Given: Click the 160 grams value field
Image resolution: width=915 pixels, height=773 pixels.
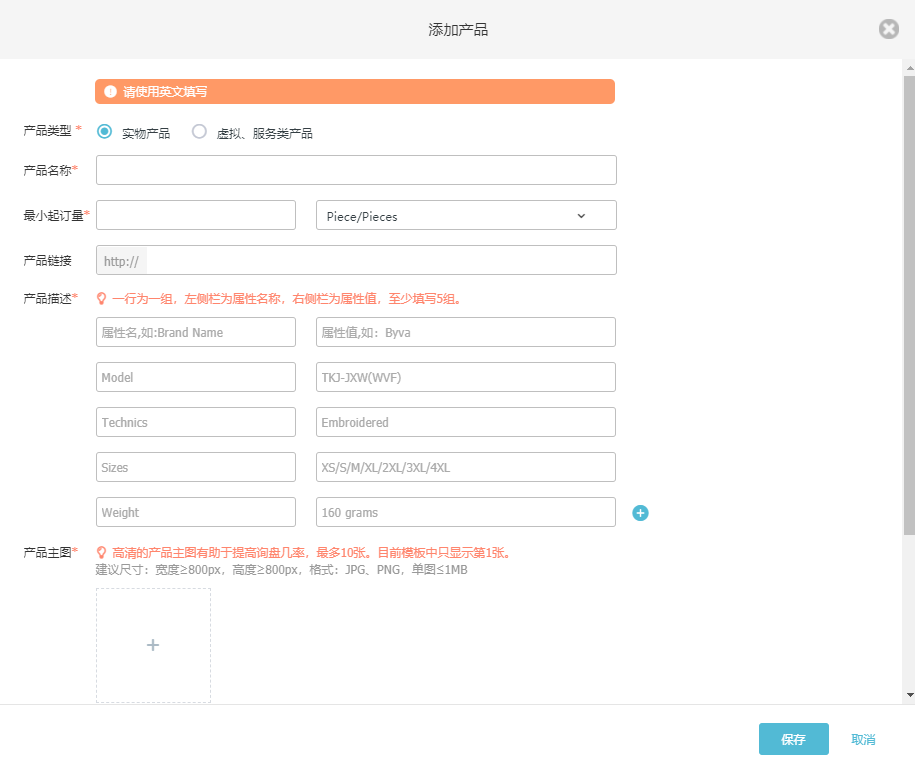Looking at the screenshot, I should (x=465, y=512).
